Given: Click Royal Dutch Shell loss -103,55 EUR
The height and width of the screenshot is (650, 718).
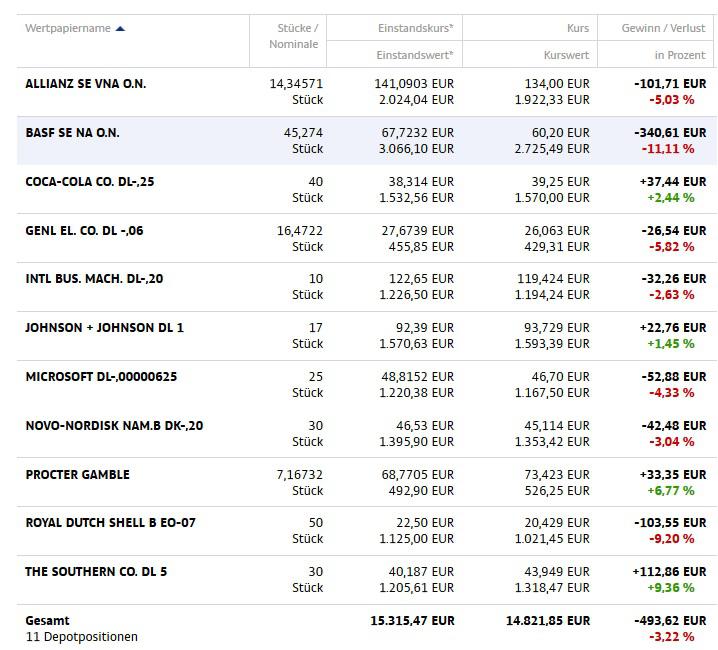Looking at the screenshot, I should (x=670, y=523).
